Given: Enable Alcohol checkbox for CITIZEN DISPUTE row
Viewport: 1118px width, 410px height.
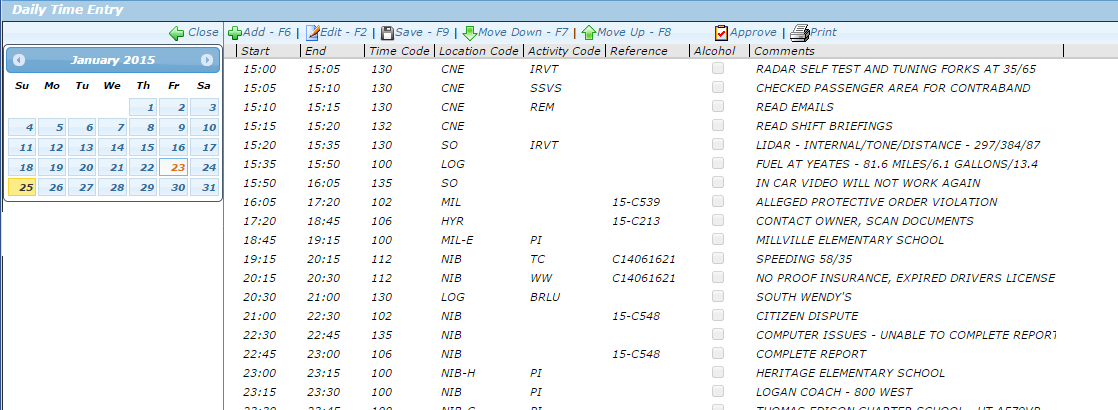Looking at the screenshot, I should [x=717, y=316].
